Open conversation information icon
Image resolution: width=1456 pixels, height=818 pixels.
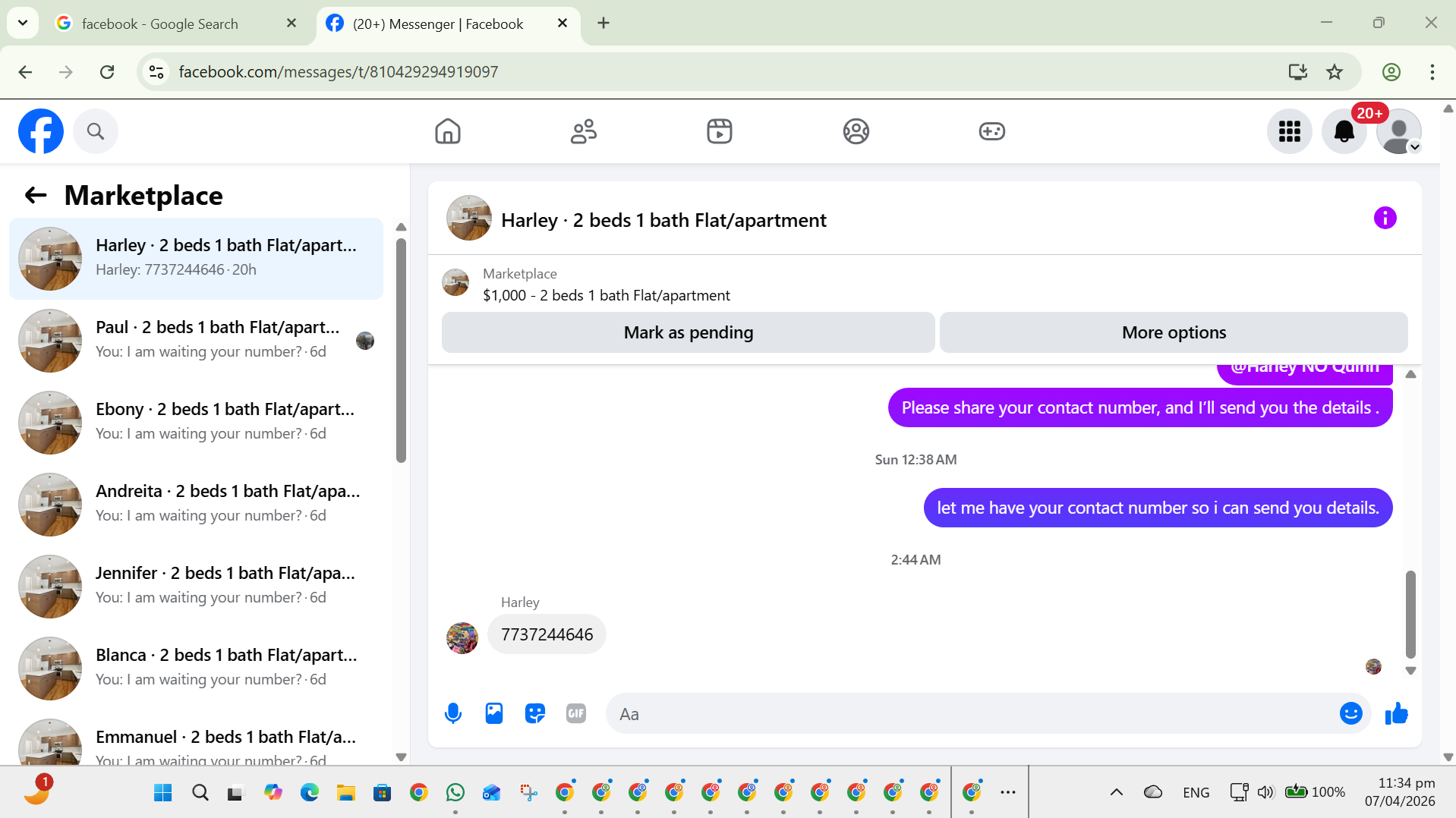tap(1385, 219)
